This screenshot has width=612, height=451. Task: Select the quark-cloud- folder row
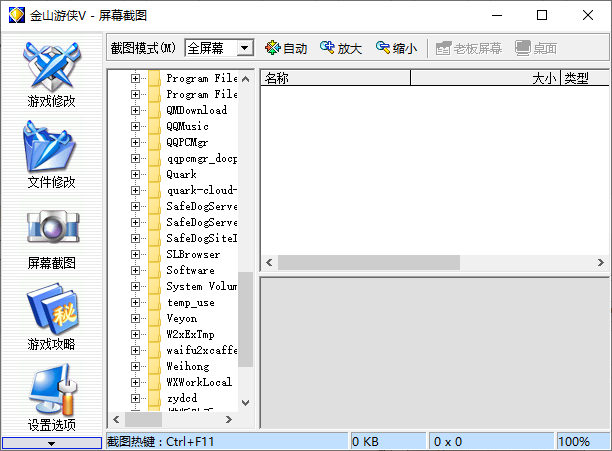point(202,190)
